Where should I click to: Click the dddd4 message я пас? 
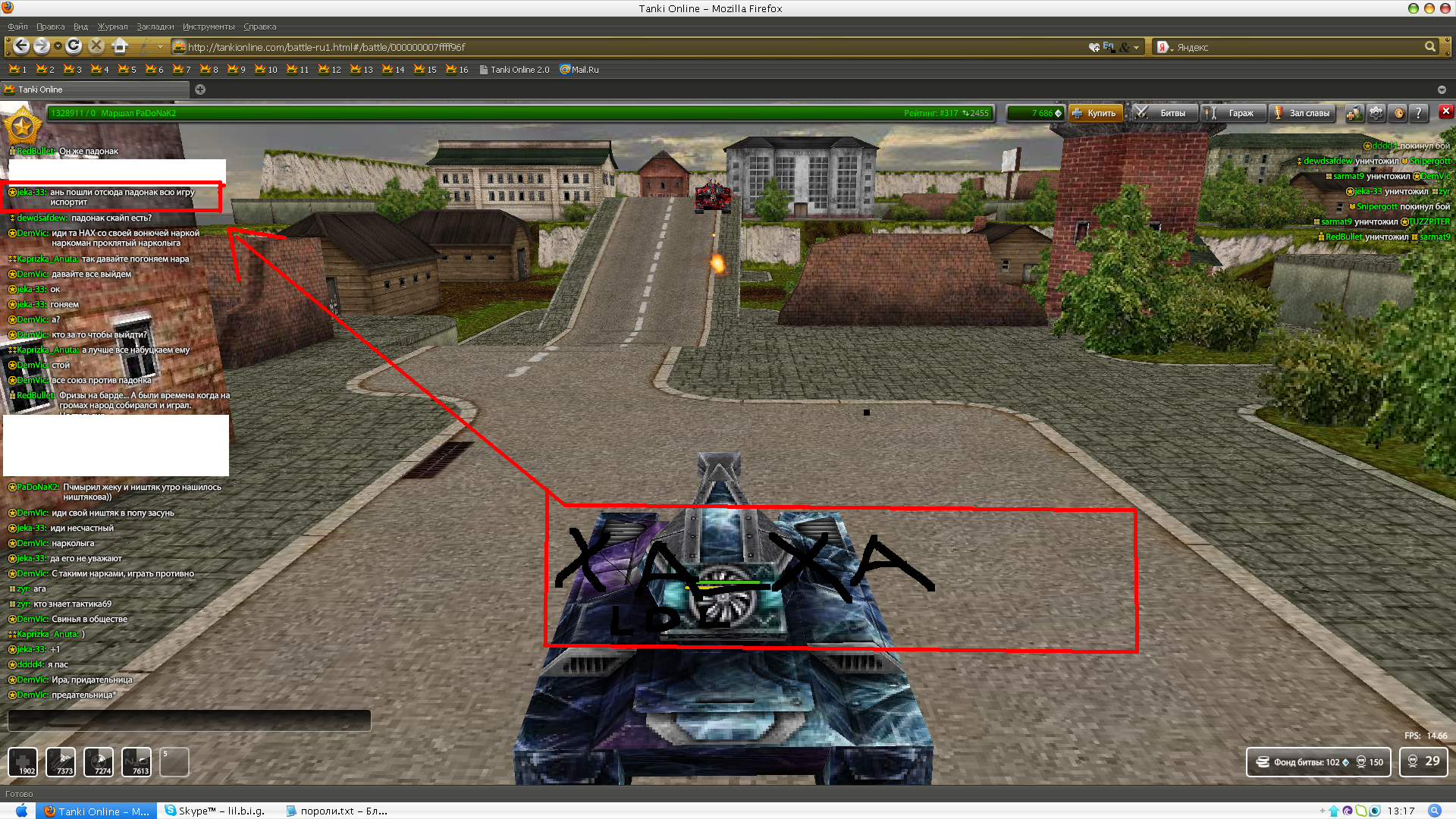(38, 664)
